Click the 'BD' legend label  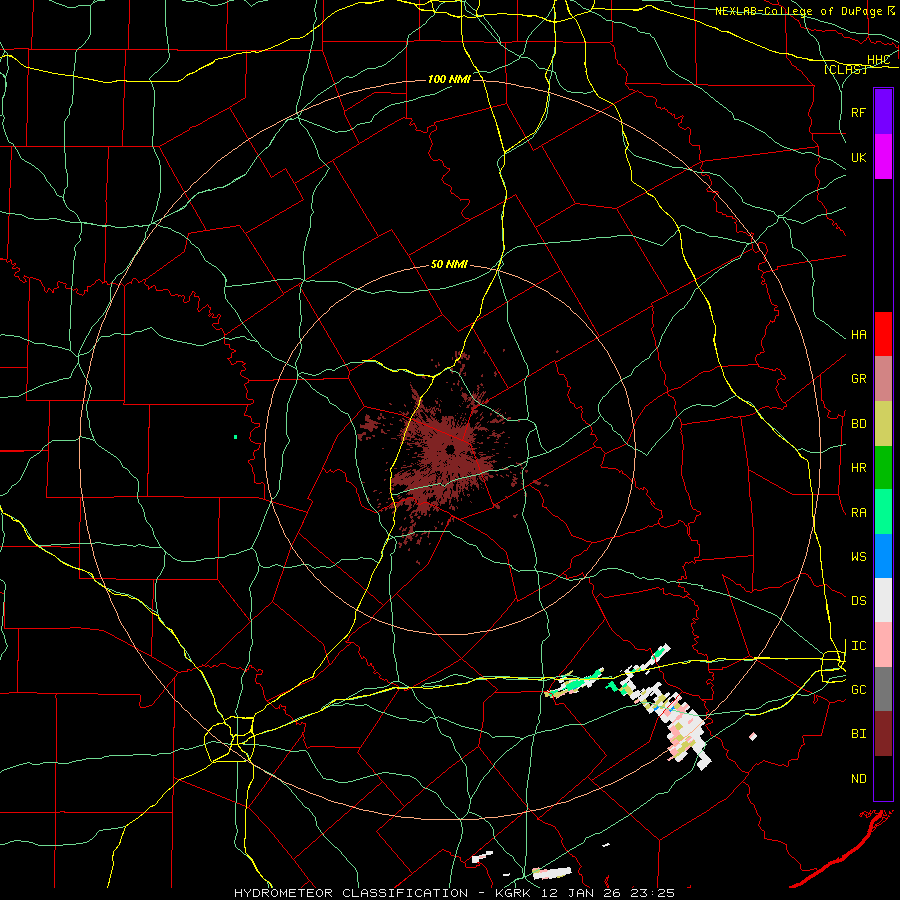coord(858,424)
